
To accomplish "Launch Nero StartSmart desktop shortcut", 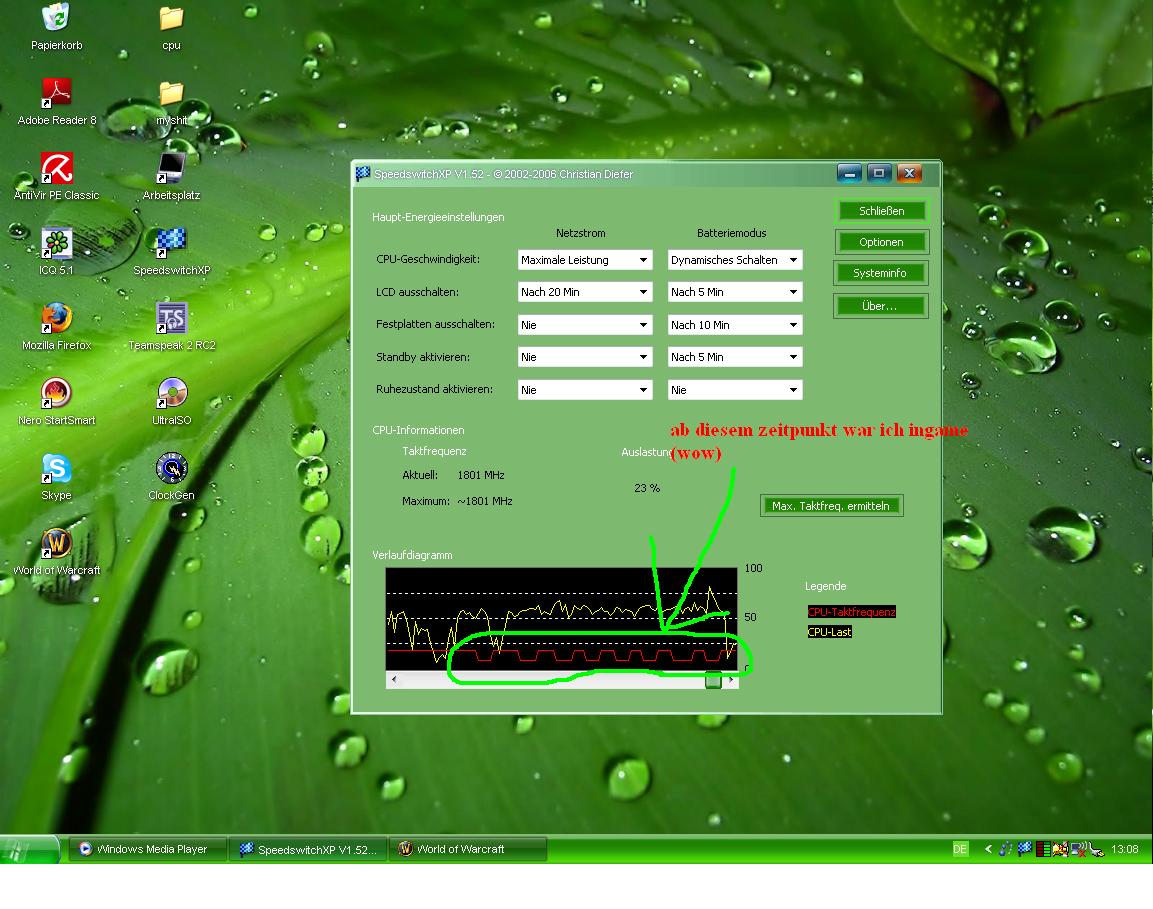I will click(x=57, y=402).
